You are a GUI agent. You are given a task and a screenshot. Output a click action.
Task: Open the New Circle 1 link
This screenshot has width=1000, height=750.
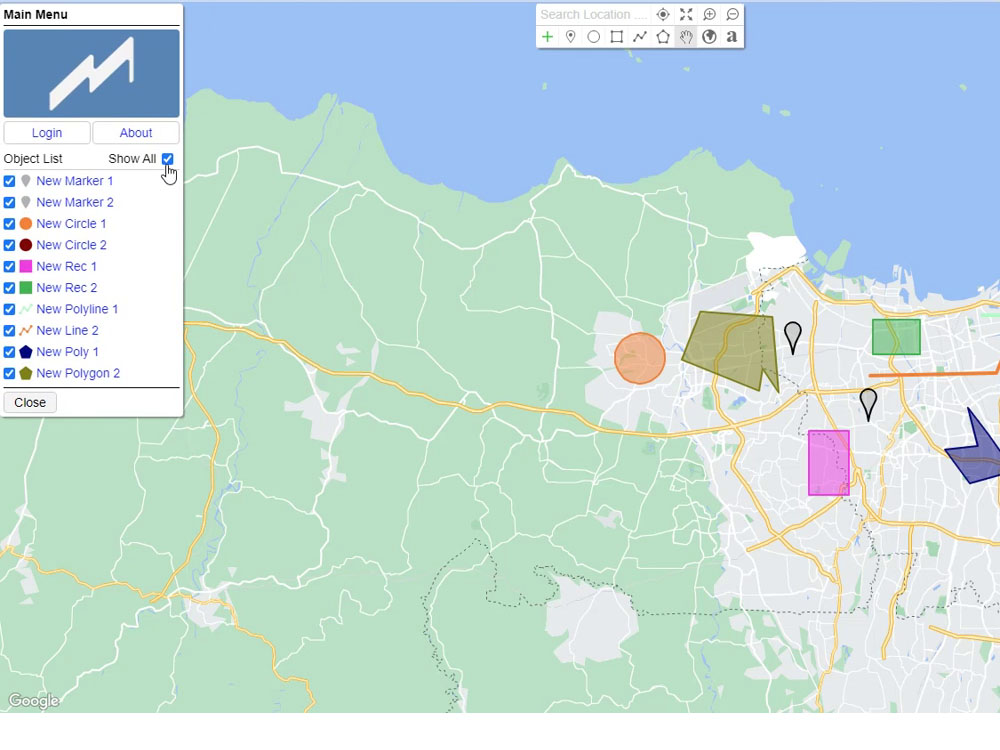(71, 224)
